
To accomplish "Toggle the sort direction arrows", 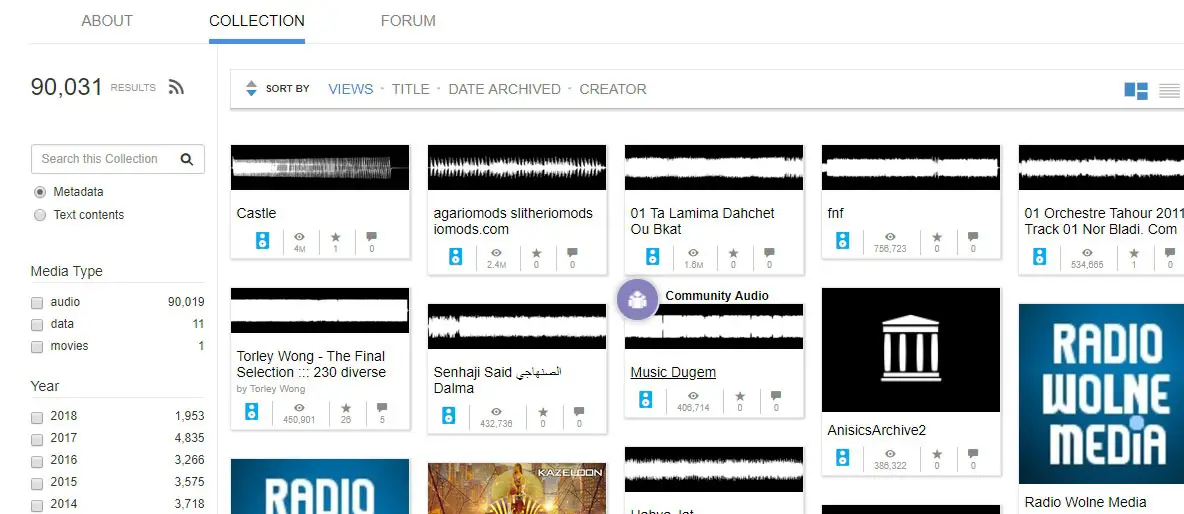I will pos(251,88).
